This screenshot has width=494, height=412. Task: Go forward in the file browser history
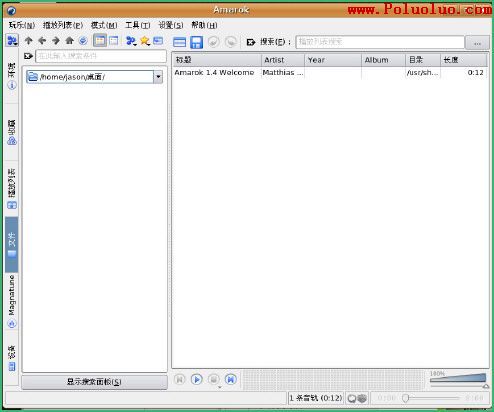[x=56, y=41]
